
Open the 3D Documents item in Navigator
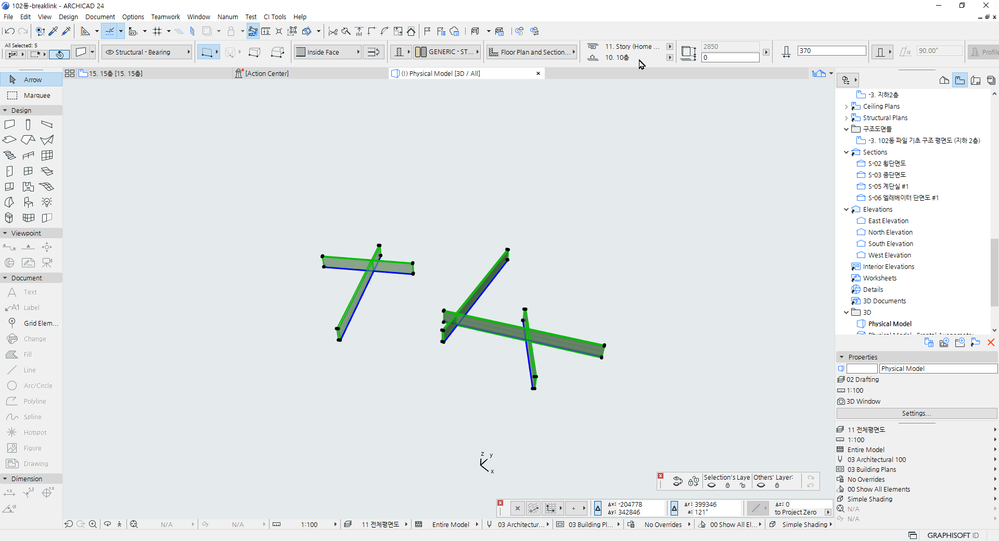click(x=884, y=301)
